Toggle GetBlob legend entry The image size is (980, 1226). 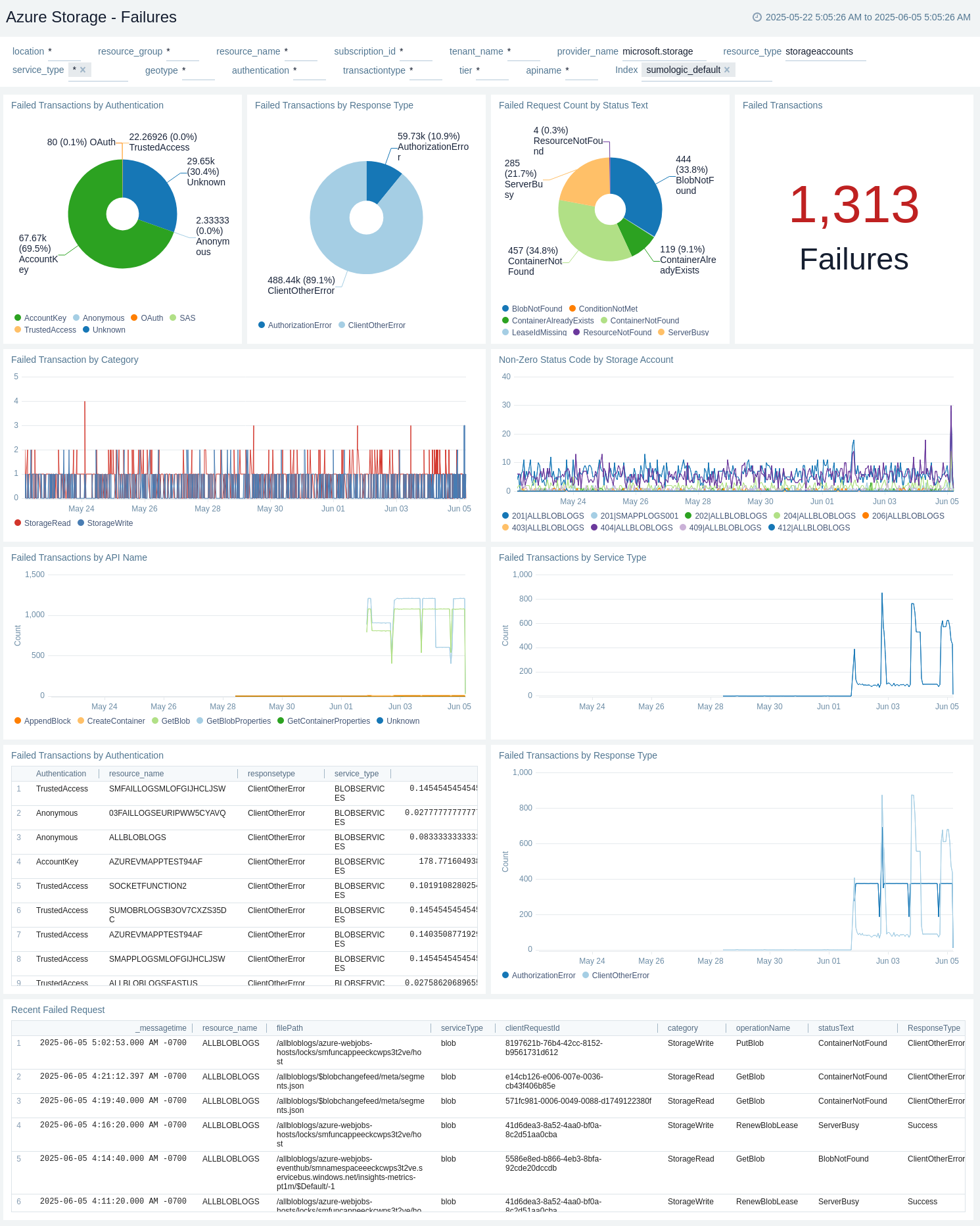pos(171,721)
